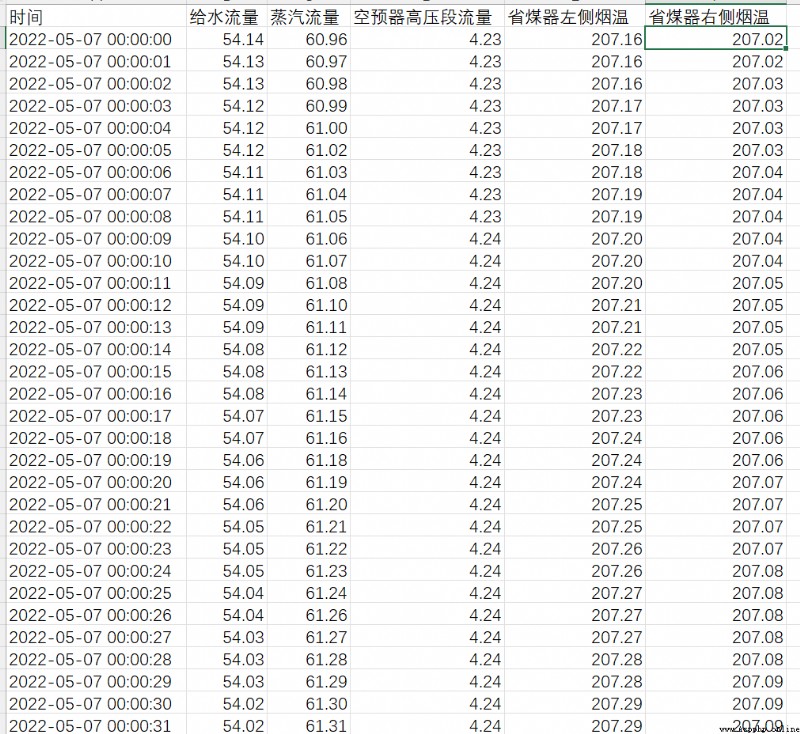Click timestamp cell 2022-05-07 00:00:25
800x734 pixels.
[96, 593]
